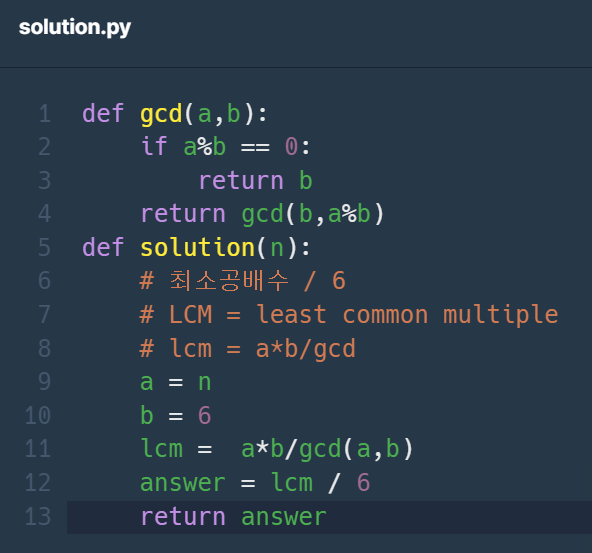Click line 'b = 6'
Screen dimensions: 592x553
coord(176,415)
